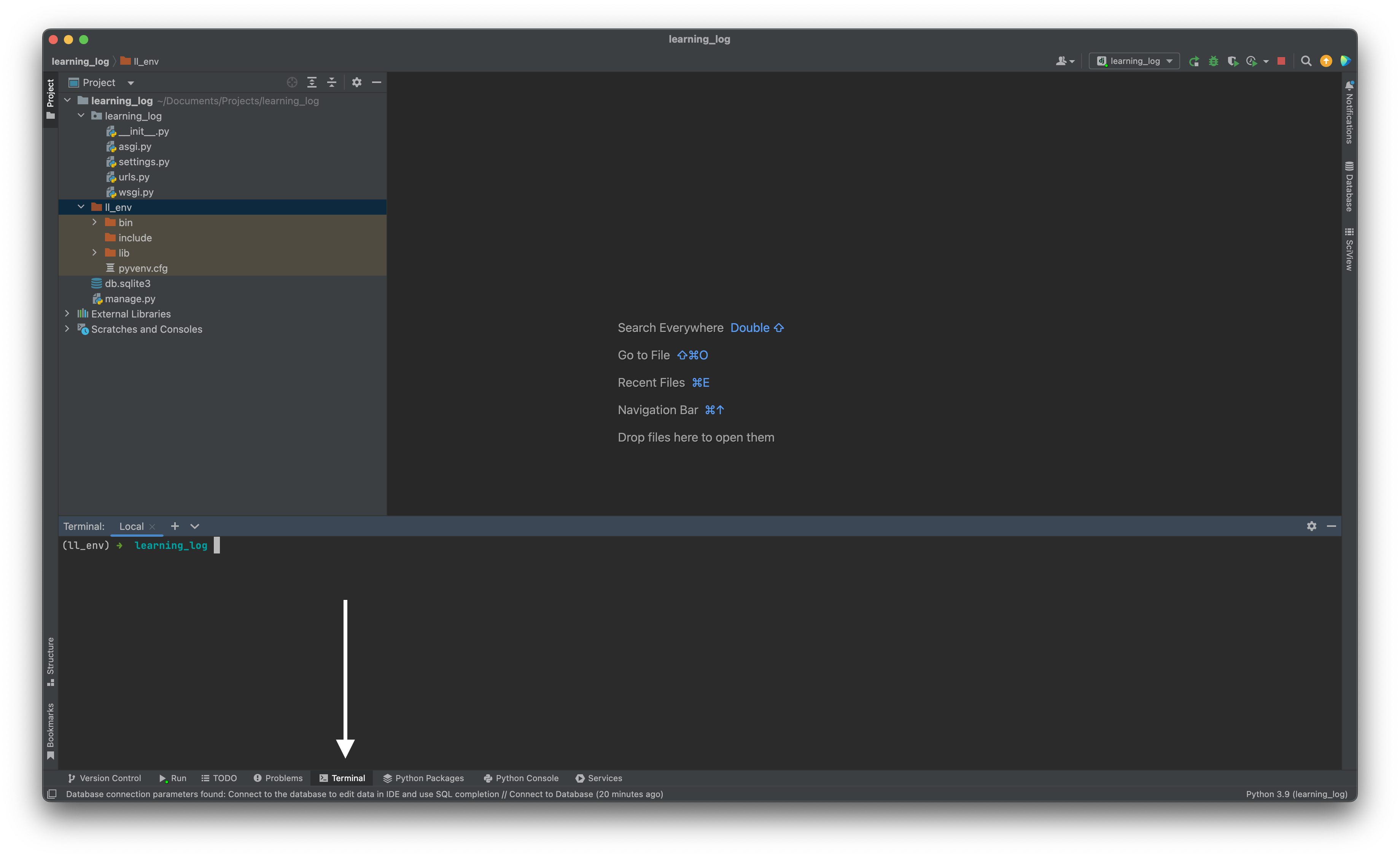Open the Database side panel
The width and height of the screenshot is (1400, 858).
click(1349, 187)
